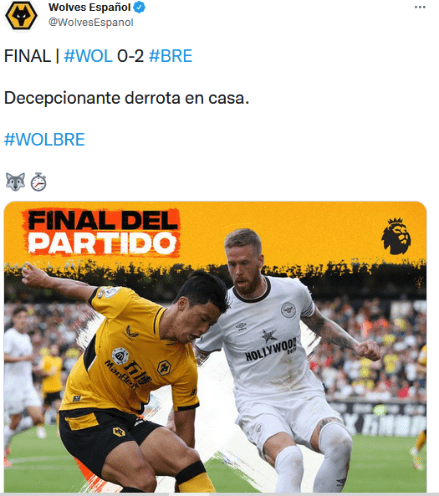
Task: Follow the #WOL hashtag
Action: click(88, 56)
